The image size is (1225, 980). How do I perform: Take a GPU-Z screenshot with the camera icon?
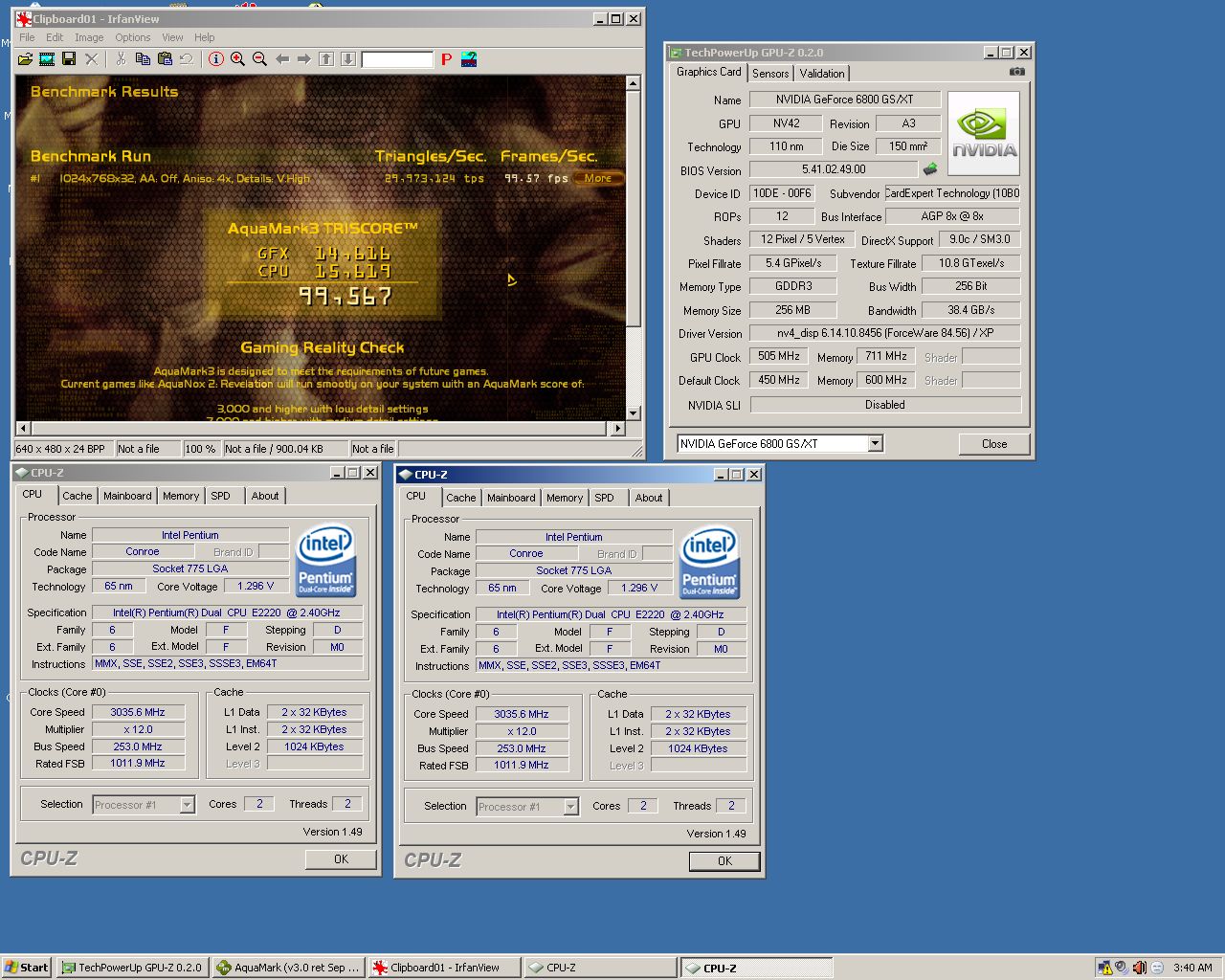pos(1017,72)
